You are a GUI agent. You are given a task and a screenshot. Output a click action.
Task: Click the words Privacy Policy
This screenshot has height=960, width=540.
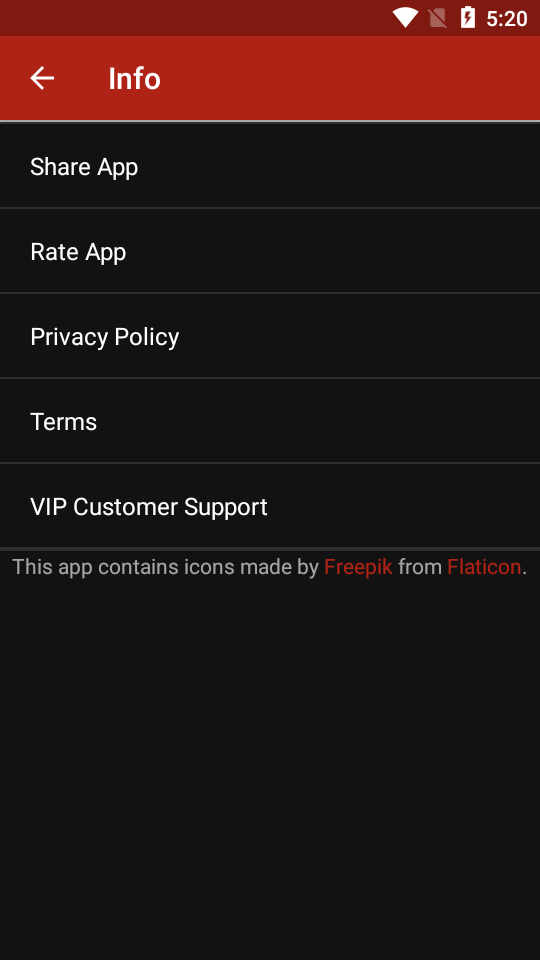click(105, 337)
